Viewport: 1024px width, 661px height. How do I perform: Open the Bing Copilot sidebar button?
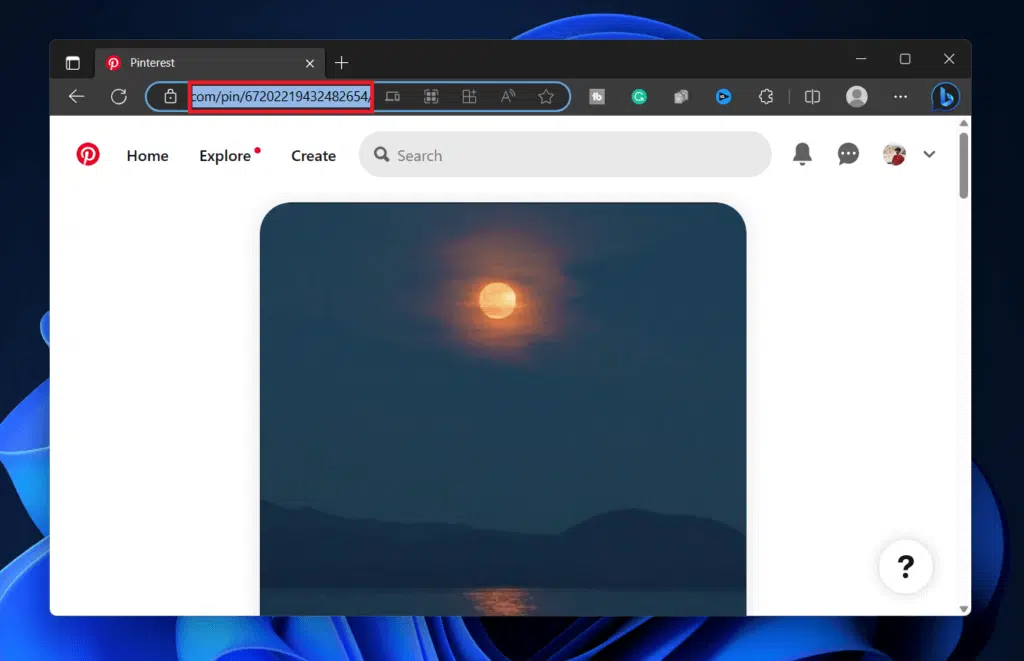[945, 97]
